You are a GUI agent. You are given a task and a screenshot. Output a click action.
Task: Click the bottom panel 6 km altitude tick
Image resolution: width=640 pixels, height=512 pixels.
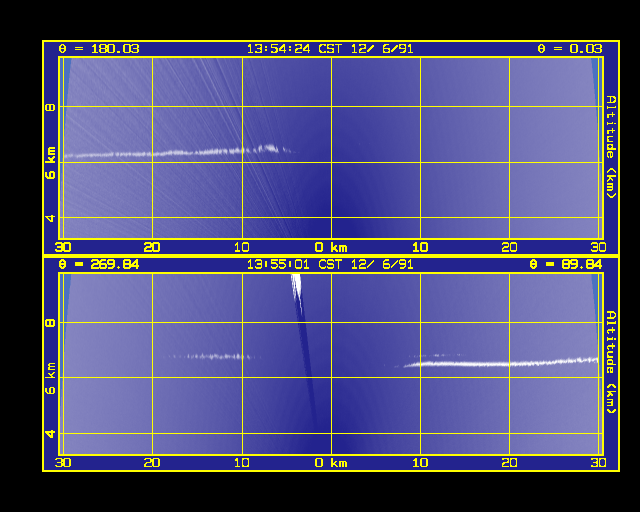(50, 378)
